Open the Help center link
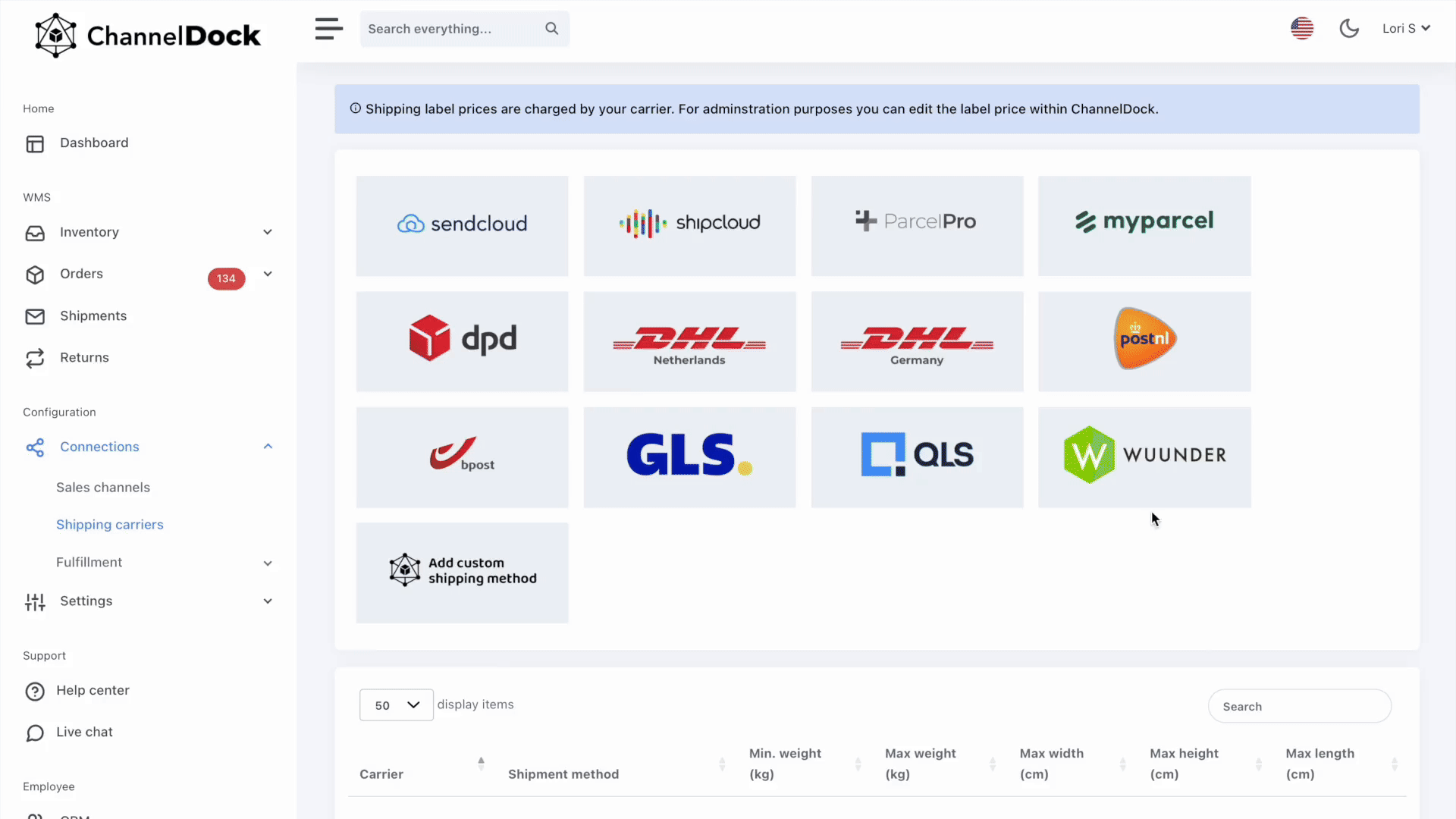The image size is (1456, 819). pos(93,690)
